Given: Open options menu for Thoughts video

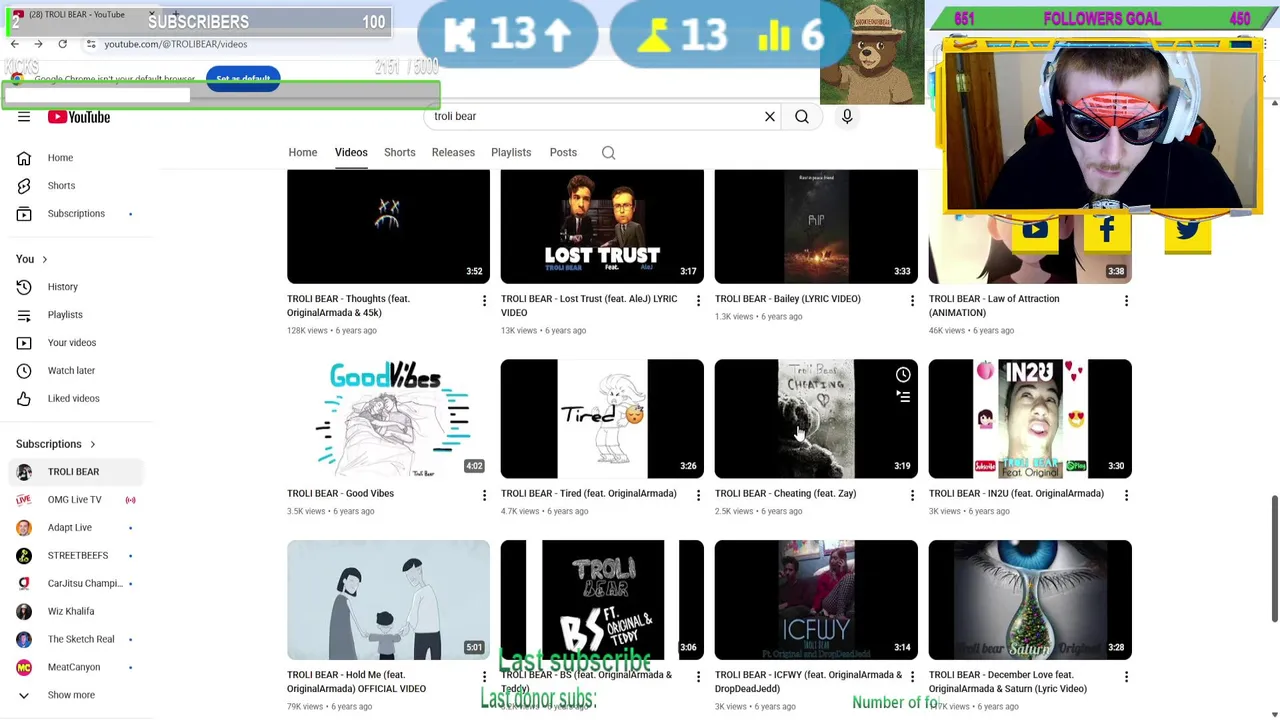Looking at the screenshot, I should 484,300.
